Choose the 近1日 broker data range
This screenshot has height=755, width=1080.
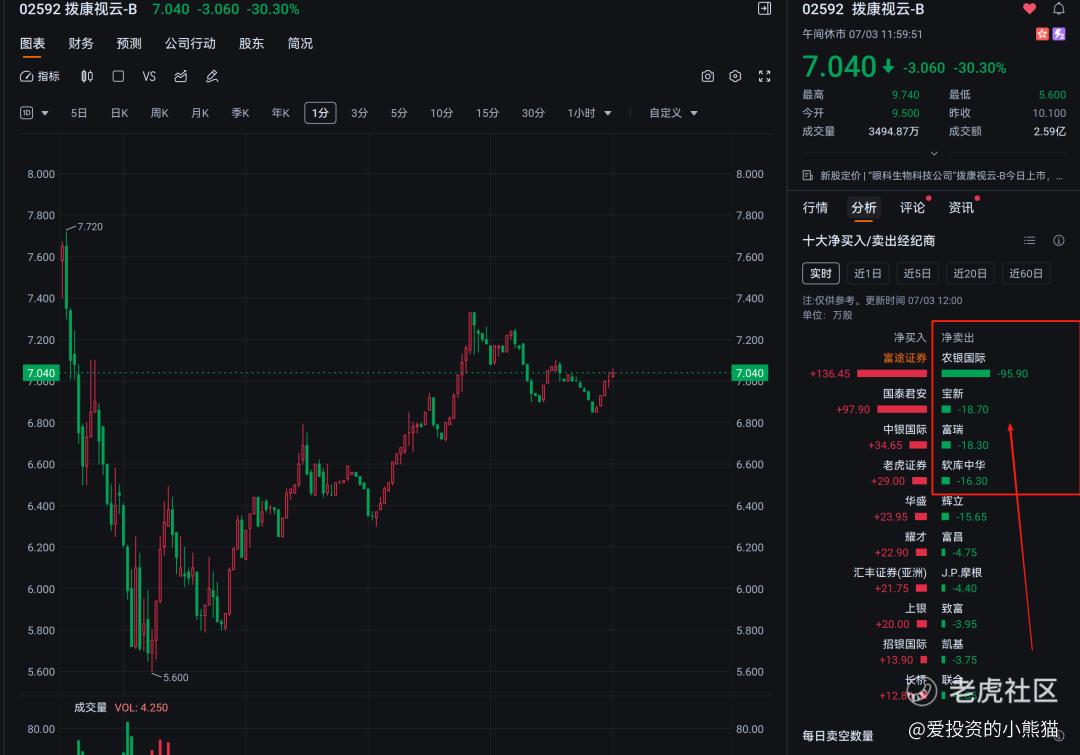[868, 273]
